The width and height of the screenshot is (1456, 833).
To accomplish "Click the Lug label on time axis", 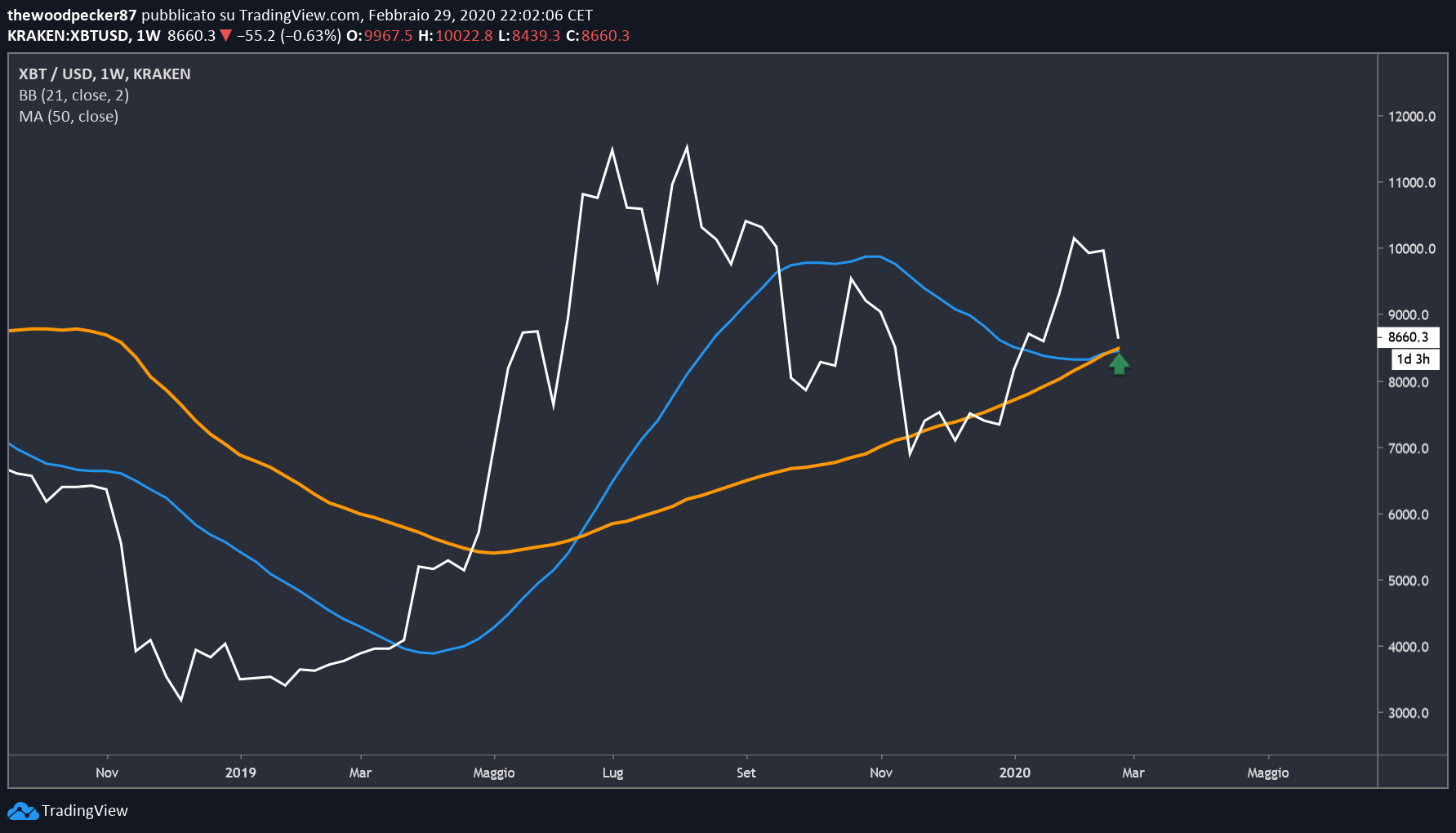I will [613, 773].
